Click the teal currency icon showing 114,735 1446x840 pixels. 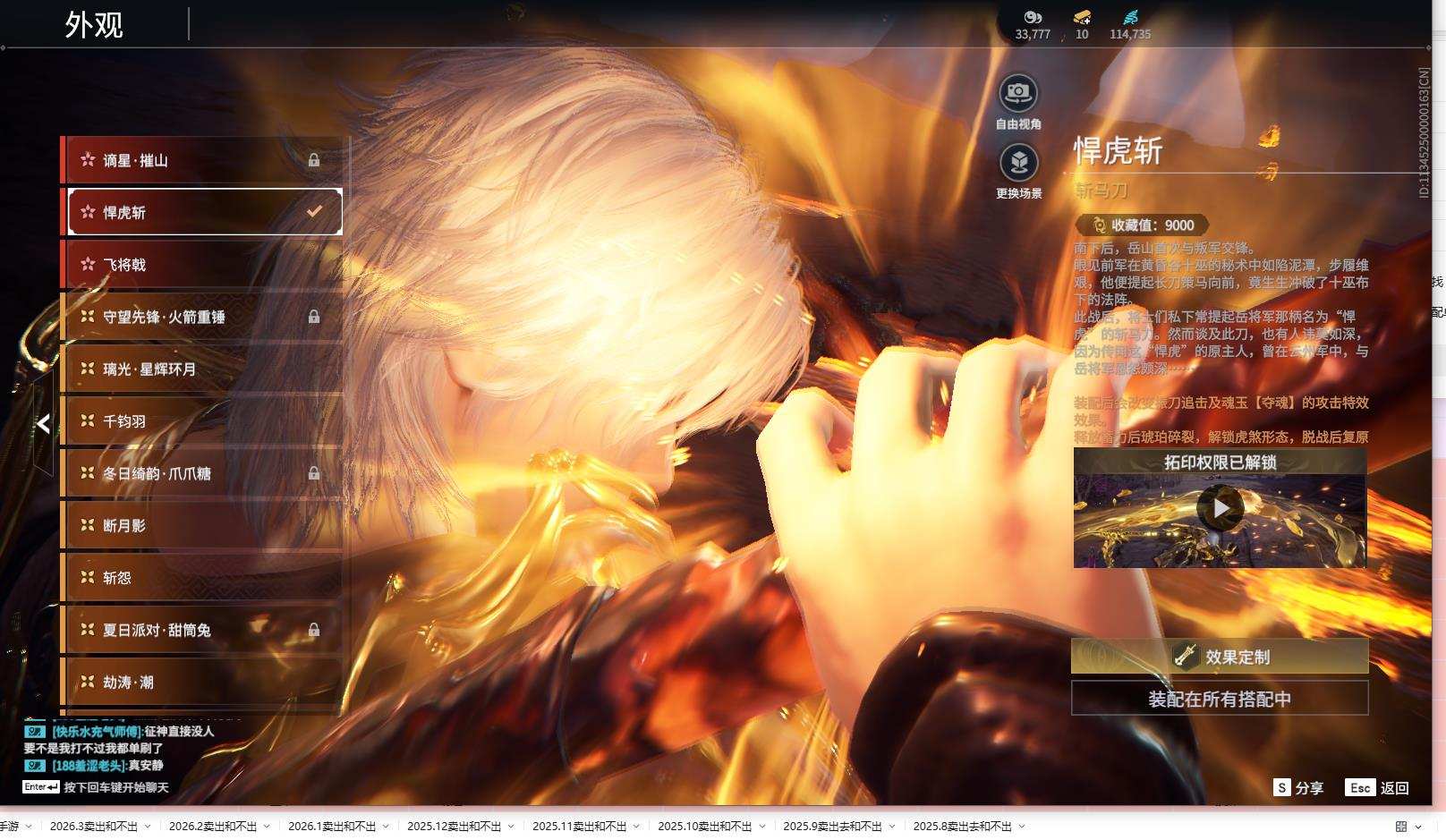(x=1130, y=17)
